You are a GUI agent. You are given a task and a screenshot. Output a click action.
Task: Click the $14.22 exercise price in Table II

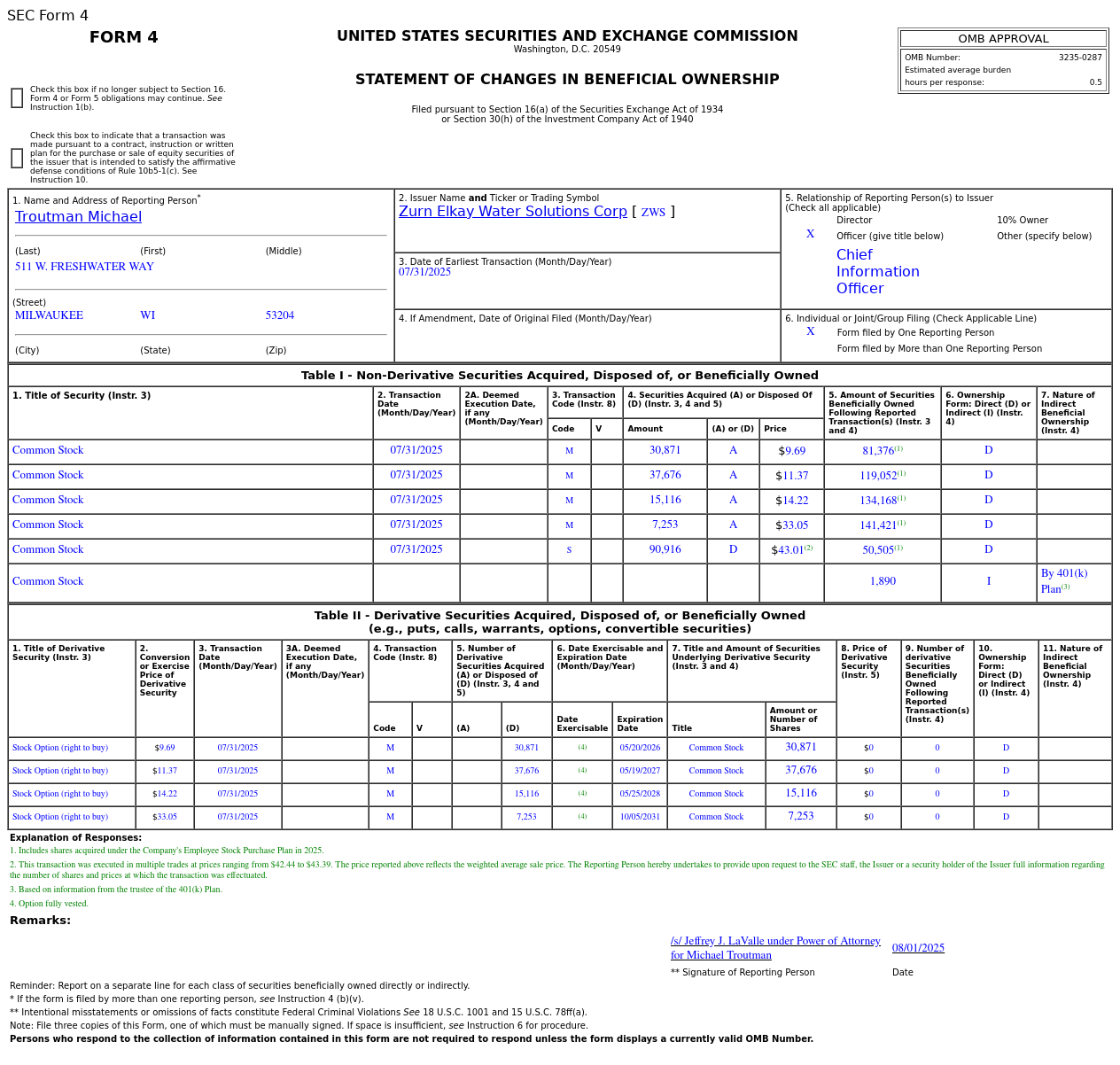165,794
